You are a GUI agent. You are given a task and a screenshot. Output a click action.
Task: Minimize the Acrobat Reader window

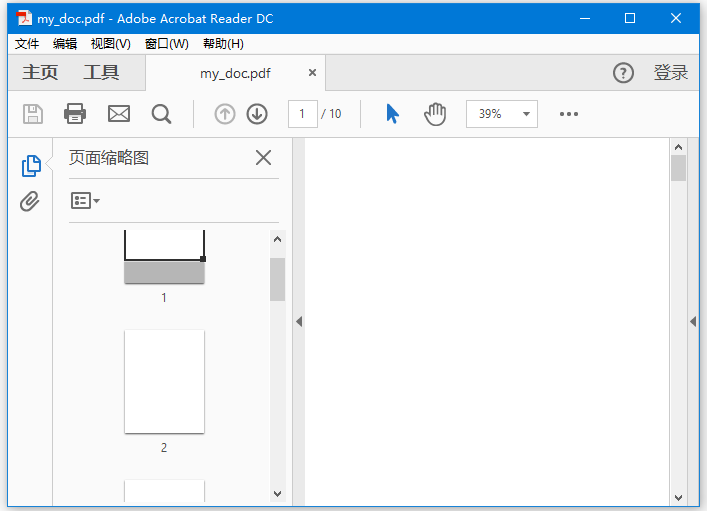(x=585, y=18)
